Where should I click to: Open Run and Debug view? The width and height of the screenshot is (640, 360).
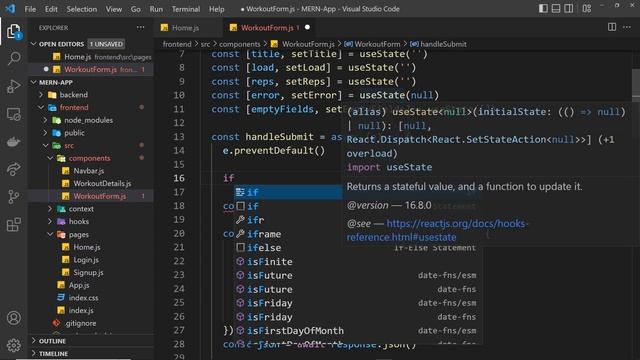point(13,86)
